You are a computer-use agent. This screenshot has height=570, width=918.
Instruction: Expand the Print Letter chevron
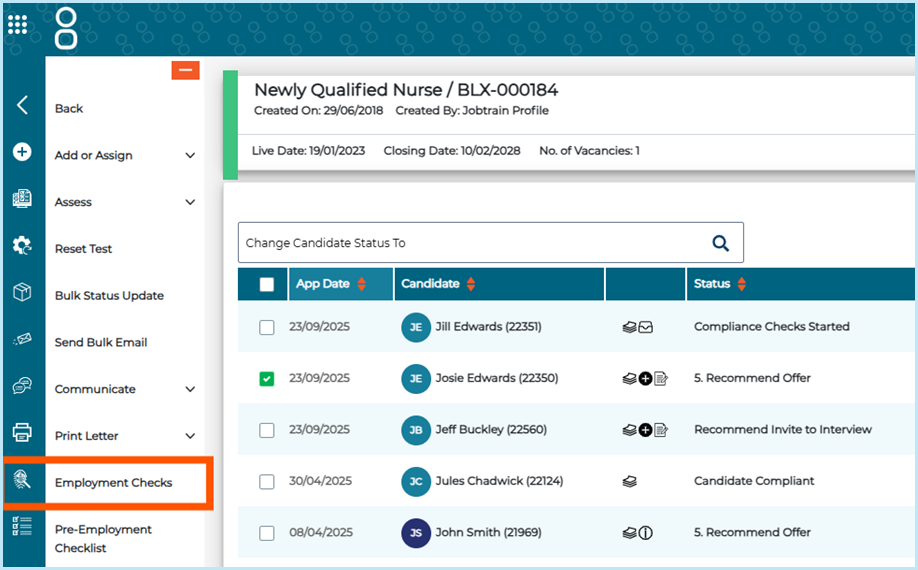tap(190, 437)
